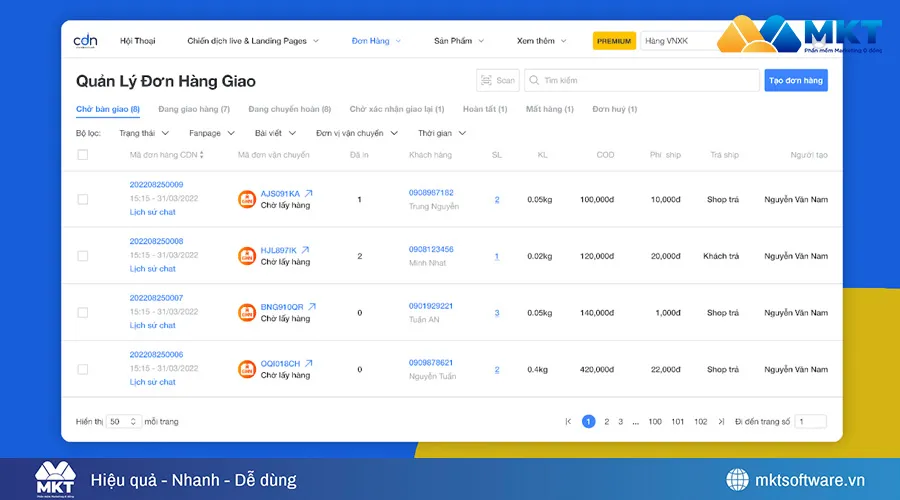Open Lịch sử chat for order 202208250007
Image resolution: width=900 pixels, height=500 pixels.
[153, 325]
